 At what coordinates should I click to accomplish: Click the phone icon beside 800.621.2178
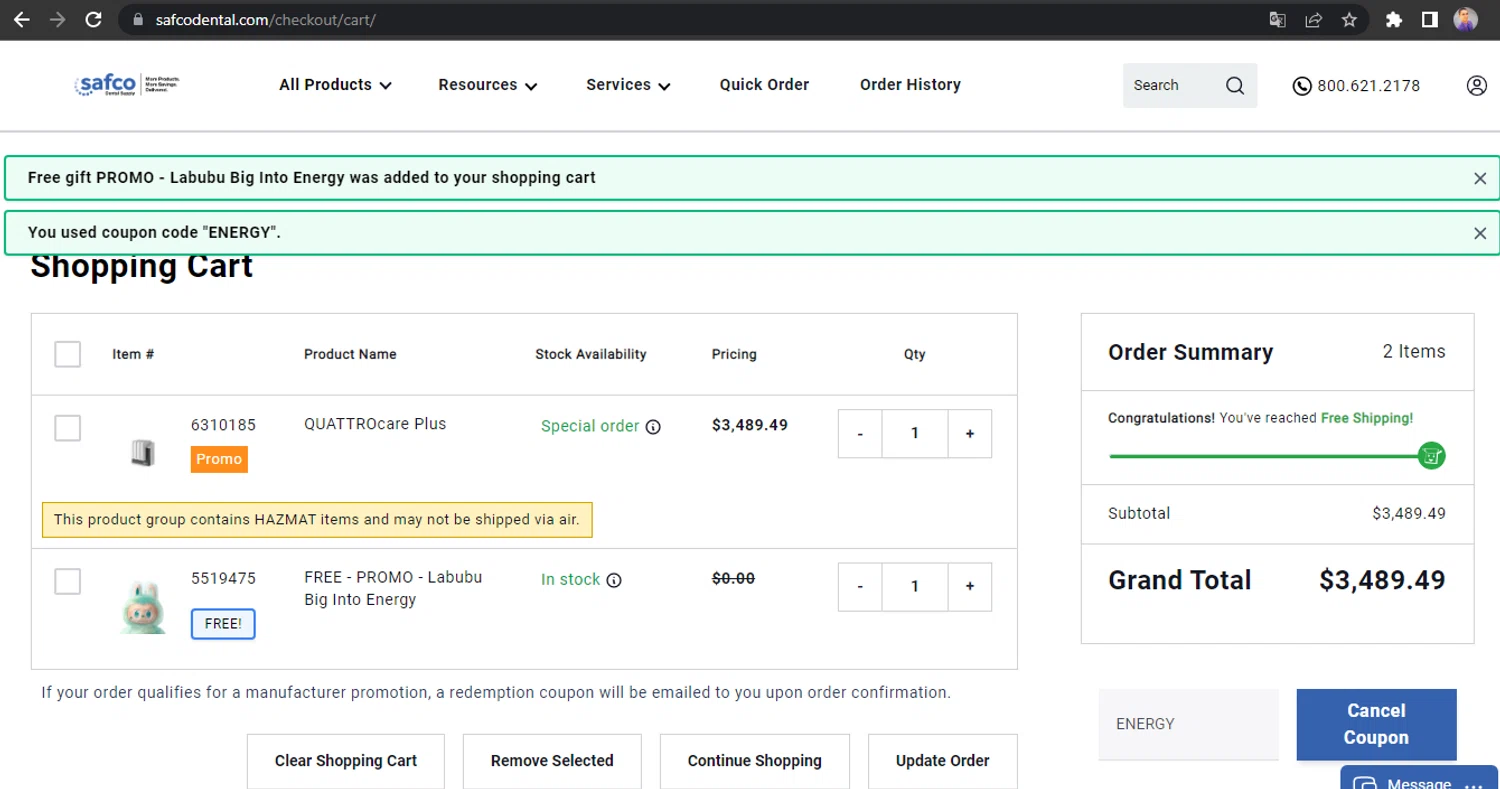[x=1302, y=86]
